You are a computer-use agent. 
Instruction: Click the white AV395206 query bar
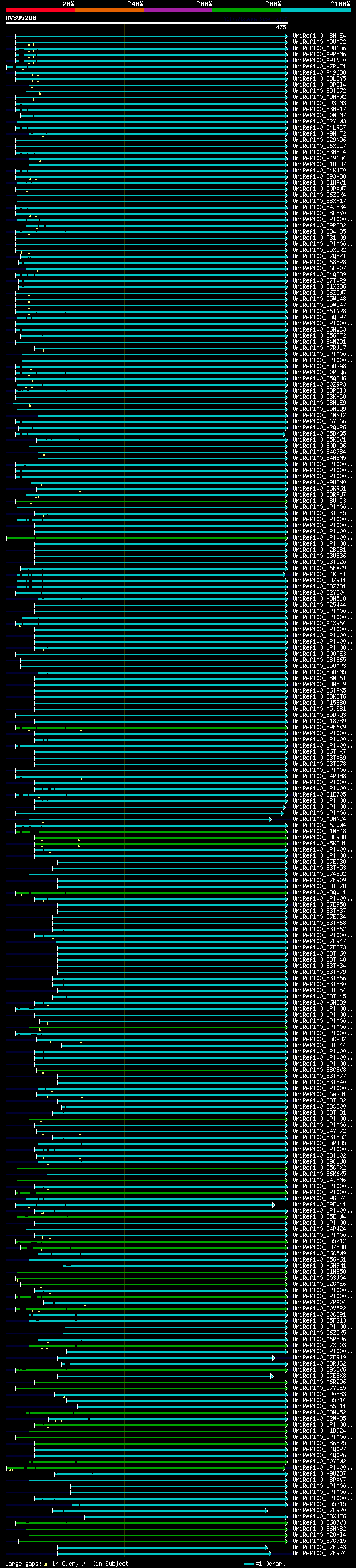[x=147, y=22]
